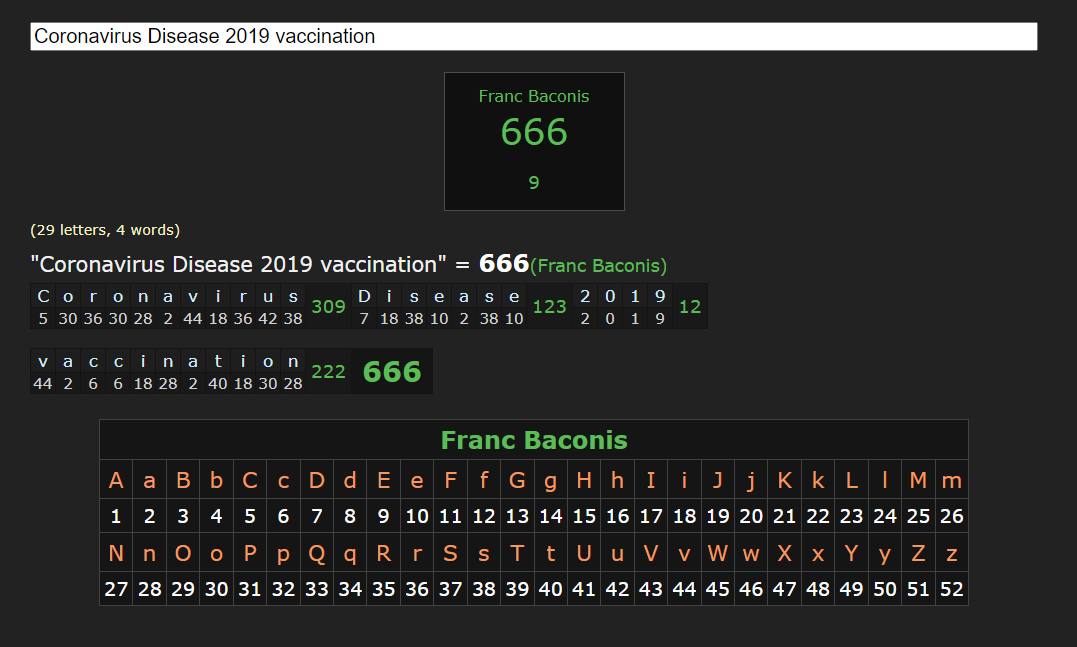Select the Disease word total 123
This screenshot has height=647, width=1077.
tap(549, 306)
